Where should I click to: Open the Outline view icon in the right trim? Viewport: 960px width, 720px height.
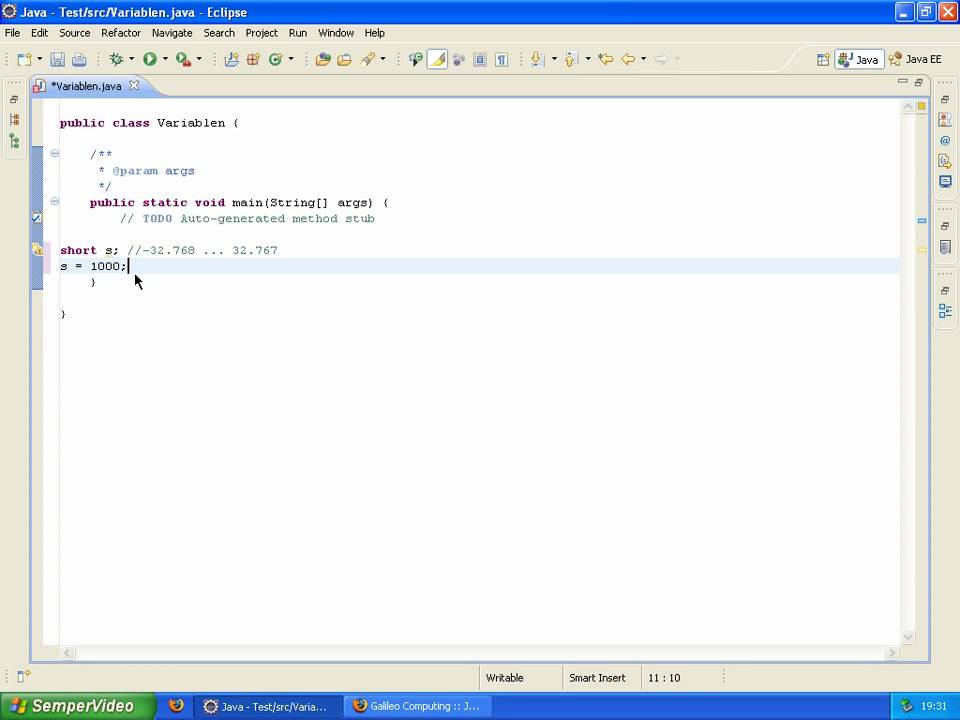tap(945, 311)
